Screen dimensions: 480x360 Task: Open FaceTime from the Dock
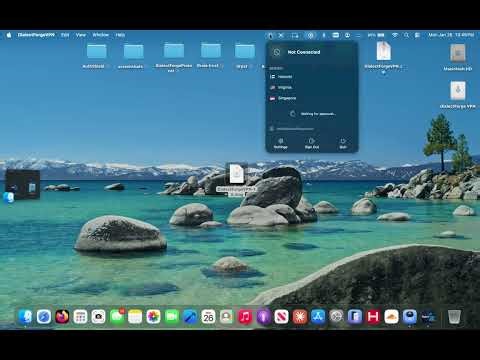point(172,317)
